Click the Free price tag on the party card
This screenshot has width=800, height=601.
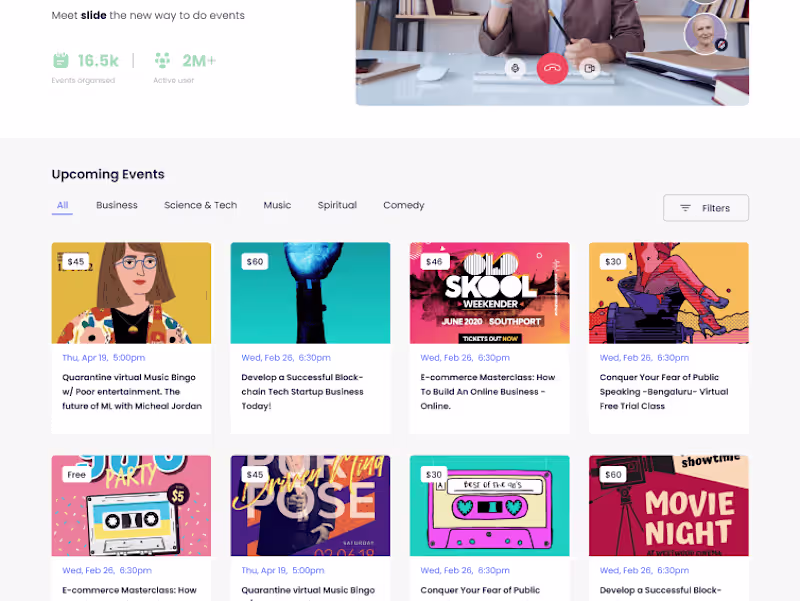pos(76,474)
